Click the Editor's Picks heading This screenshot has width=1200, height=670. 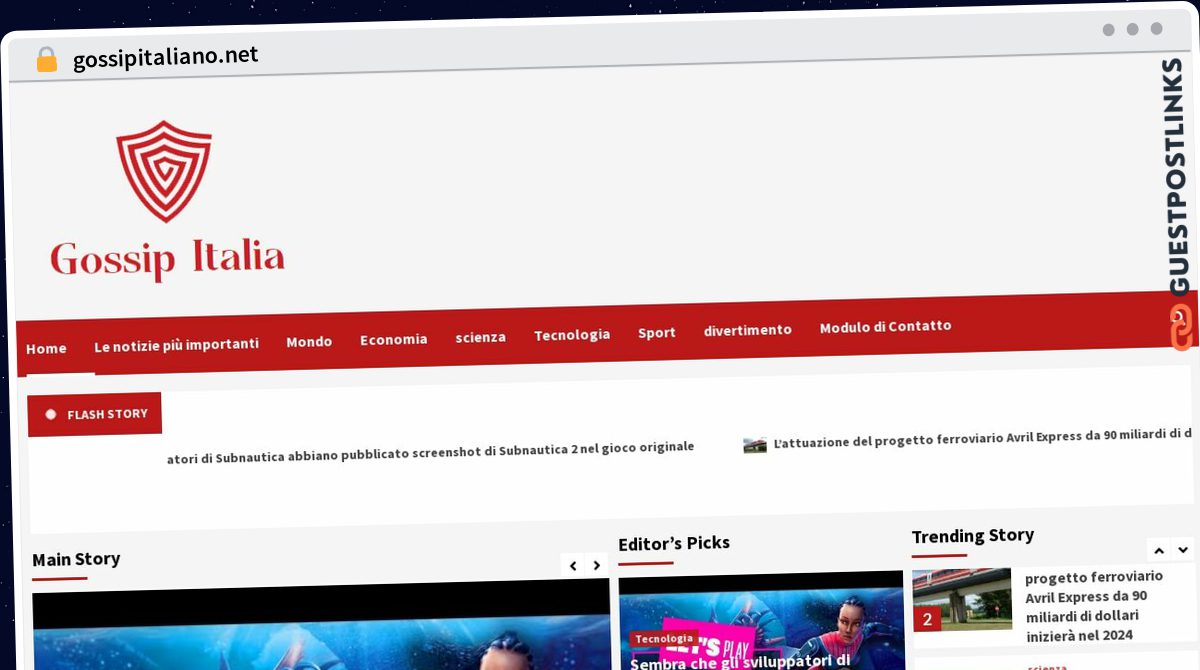click(674, 544)
